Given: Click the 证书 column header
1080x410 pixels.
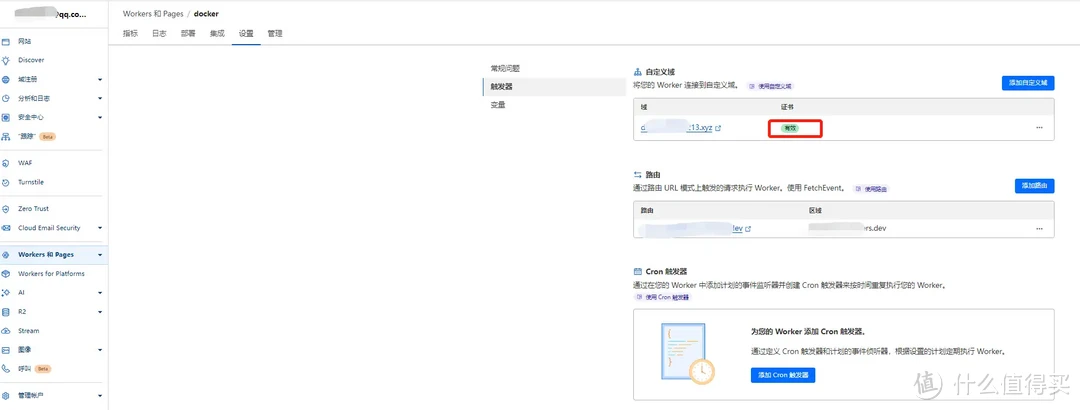Looking at the screenshot, I should pos(787,107).
